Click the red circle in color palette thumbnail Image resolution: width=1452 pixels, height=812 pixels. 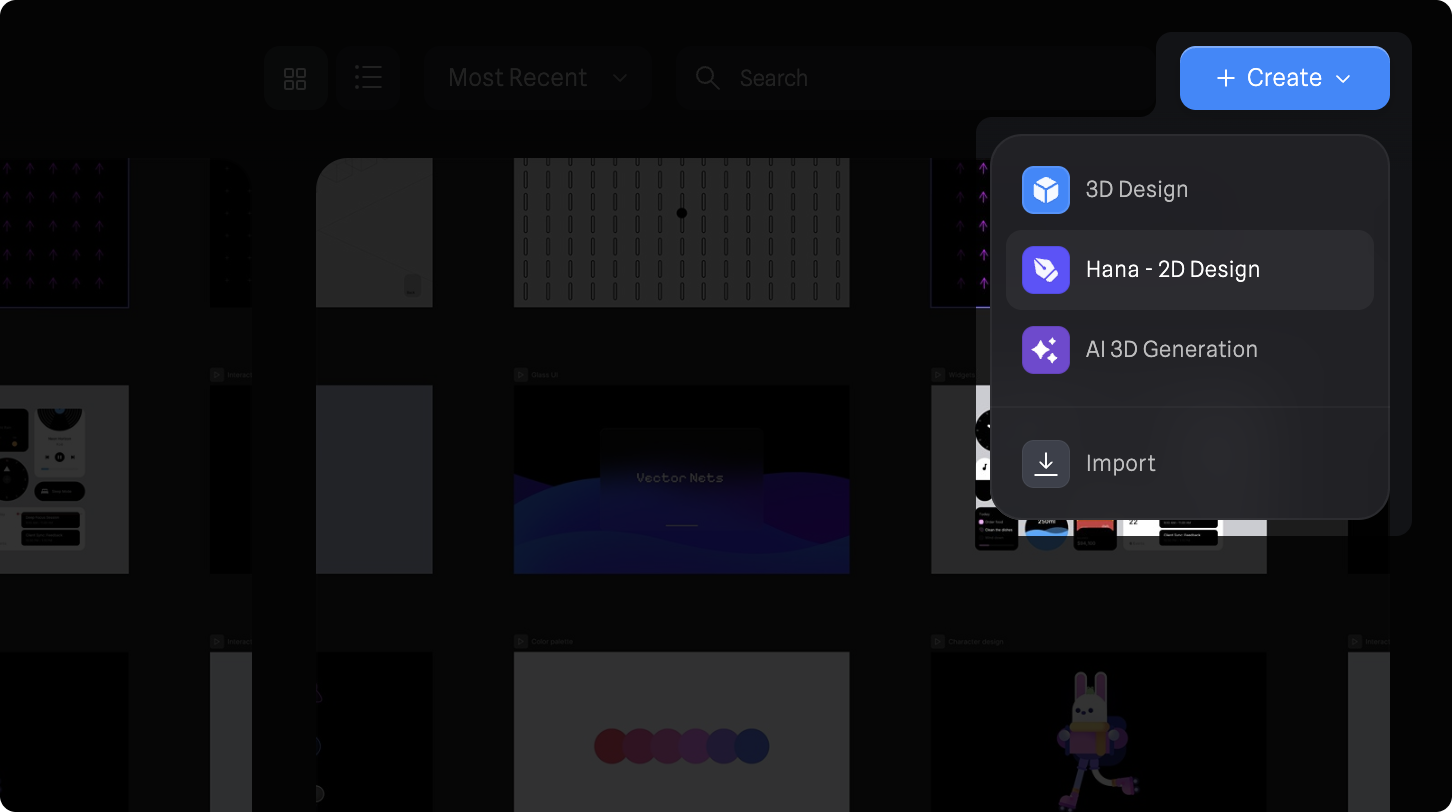click(x=610, y=746)
